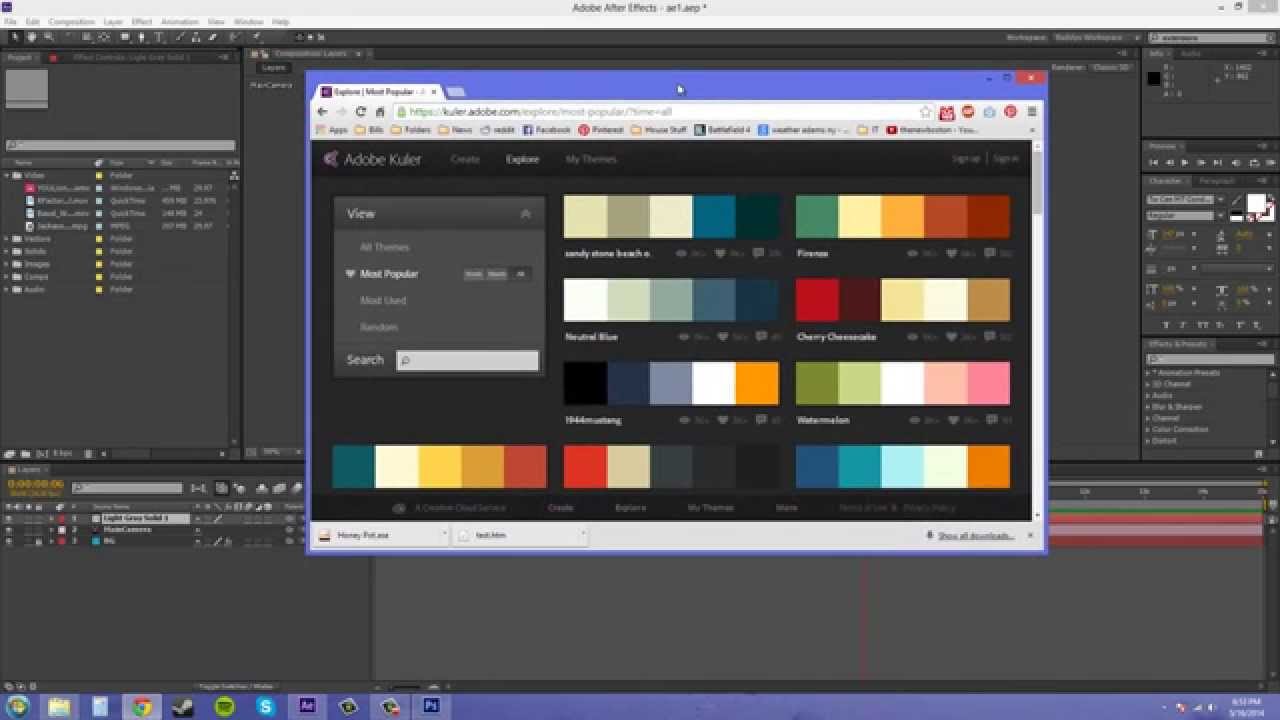The image size is (1280, 720).
Task: Click the Windows Start button
Action: pyautogui.click(x=18, y=706)
